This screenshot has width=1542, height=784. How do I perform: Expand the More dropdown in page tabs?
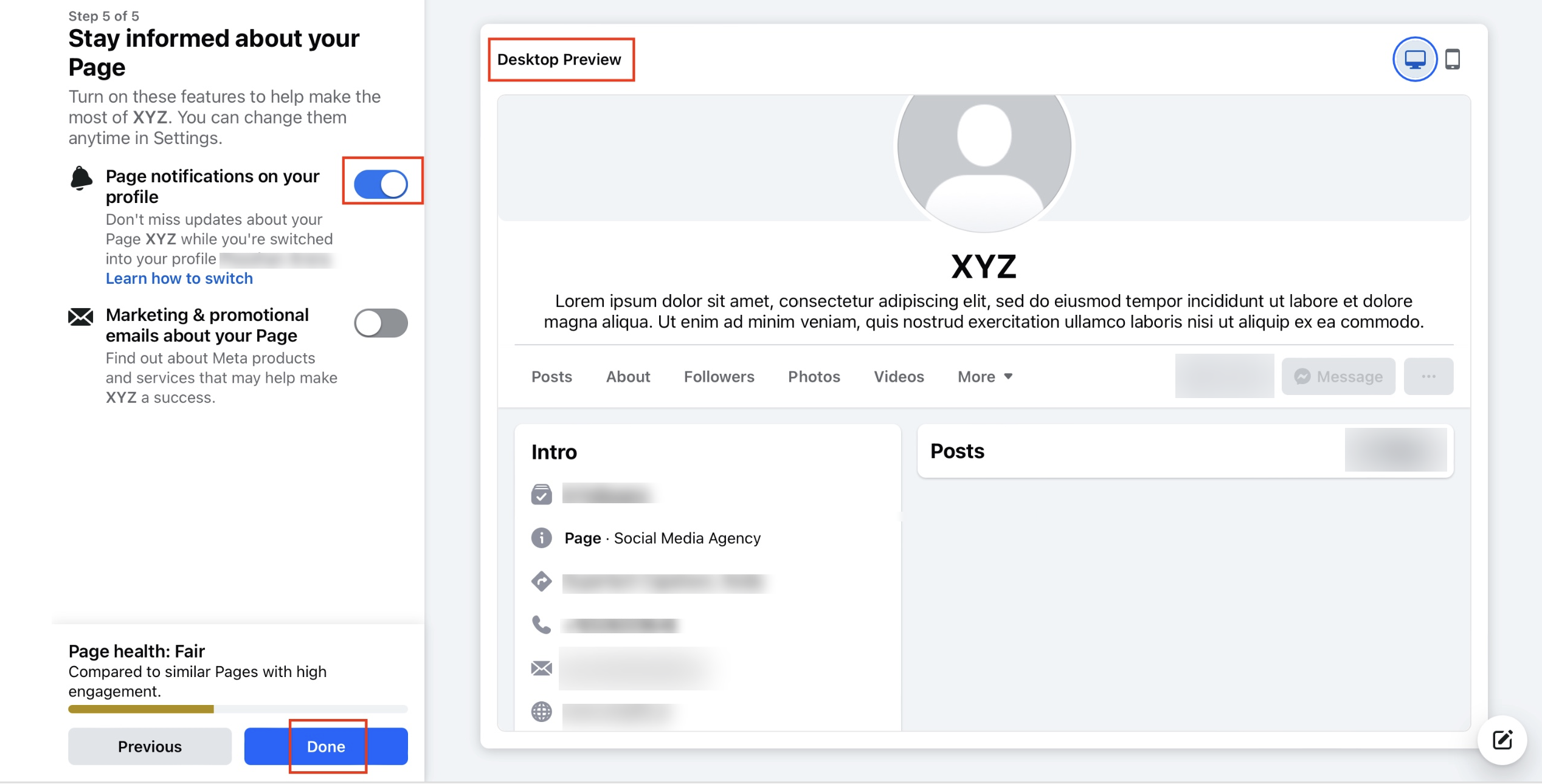(985, 376)
